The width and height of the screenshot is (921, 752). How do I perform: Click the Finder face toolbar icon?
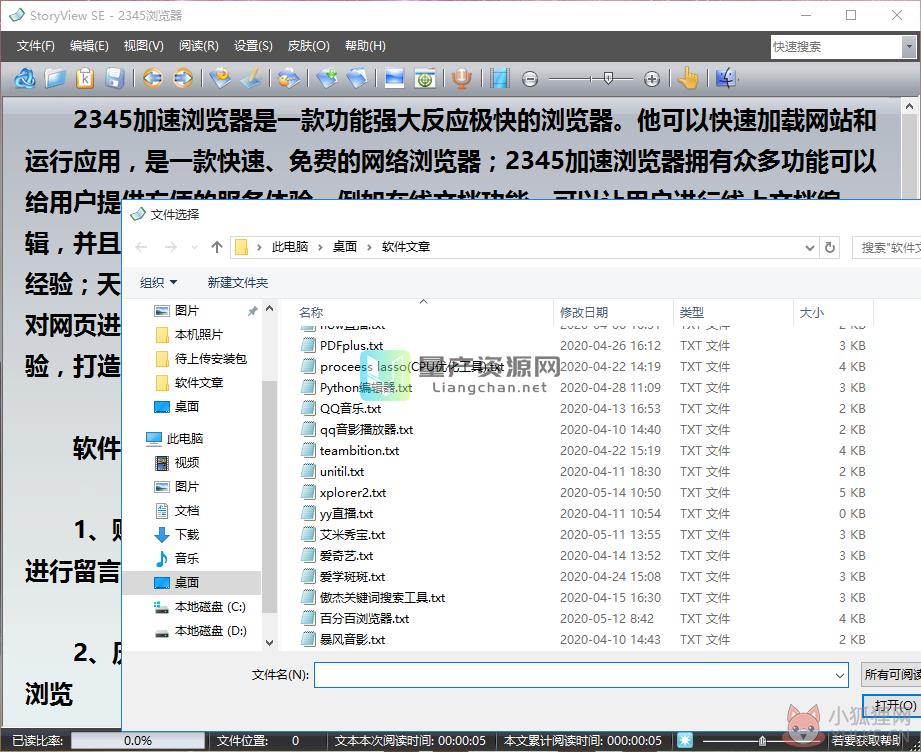(726, 78)
